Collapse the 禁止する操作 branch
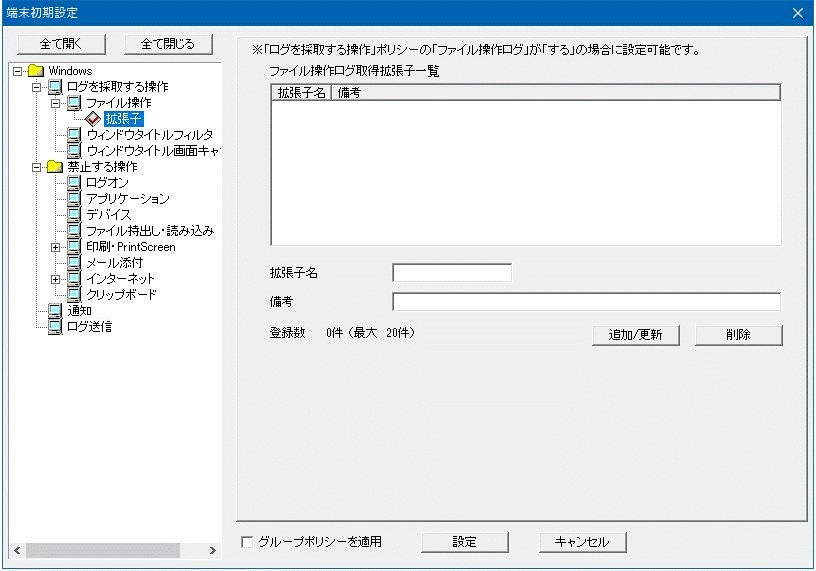 coord(36,168)
